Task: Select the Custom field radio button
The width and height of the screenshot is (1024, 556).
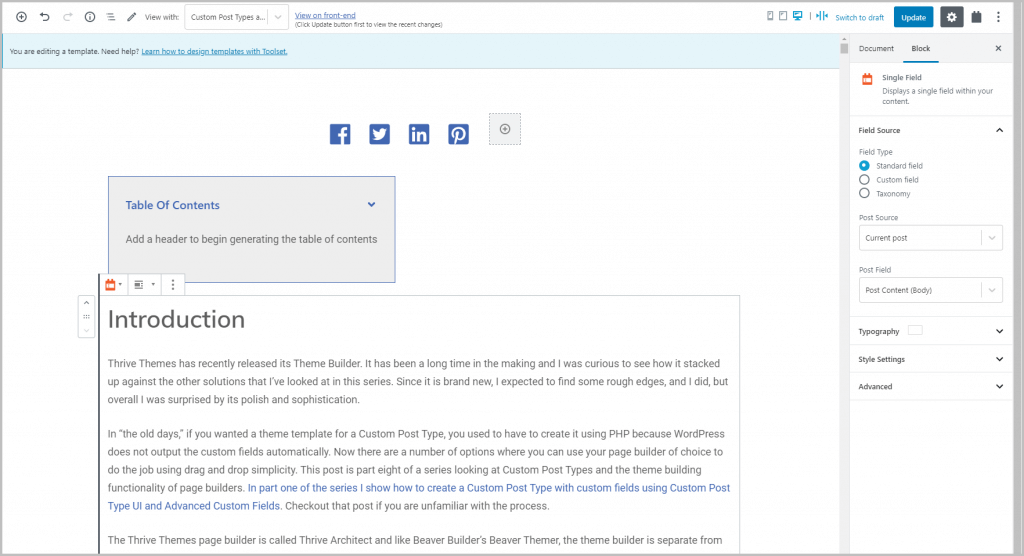Action: [864, 180]
